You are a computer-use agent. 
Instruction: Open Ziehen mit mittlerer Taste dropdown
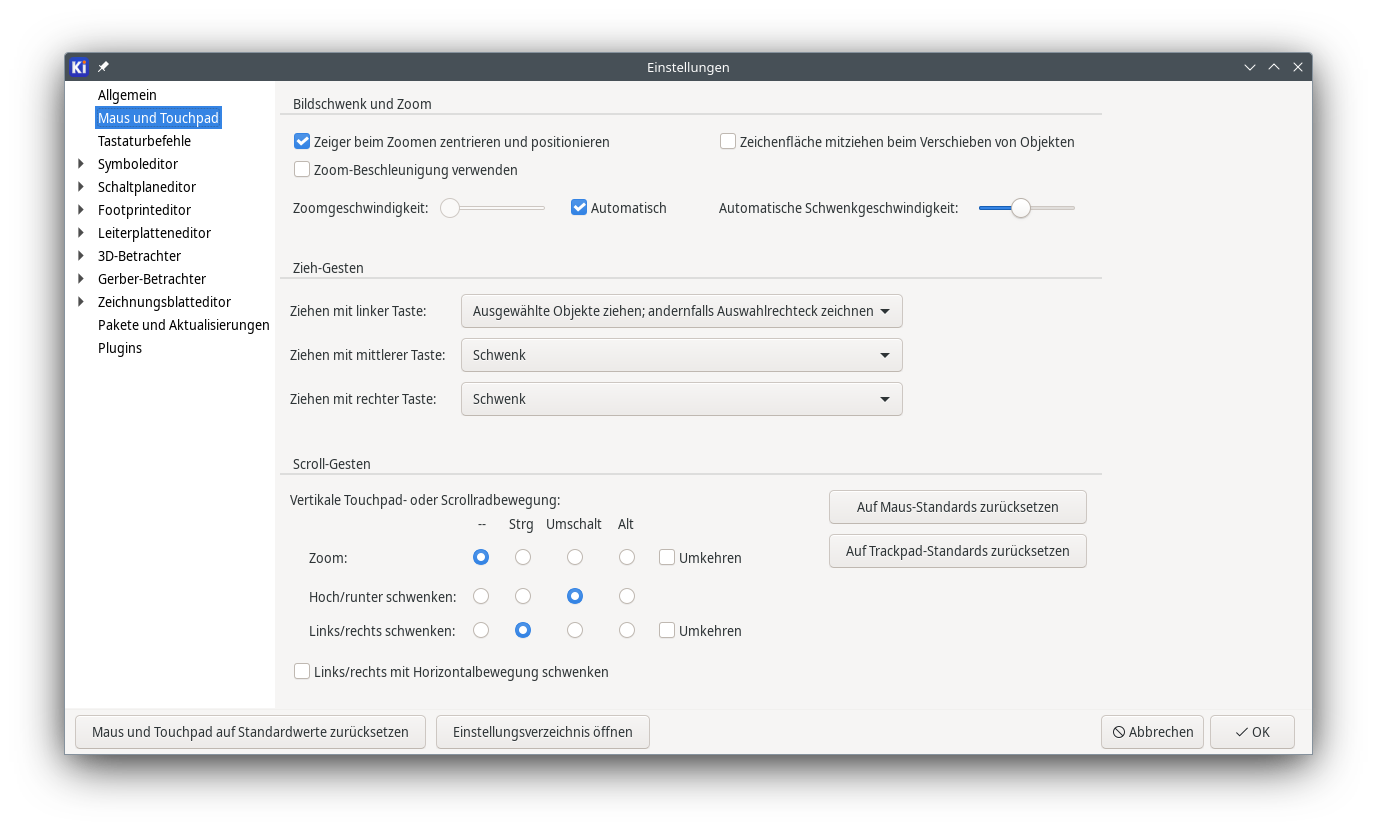[681, 355]
